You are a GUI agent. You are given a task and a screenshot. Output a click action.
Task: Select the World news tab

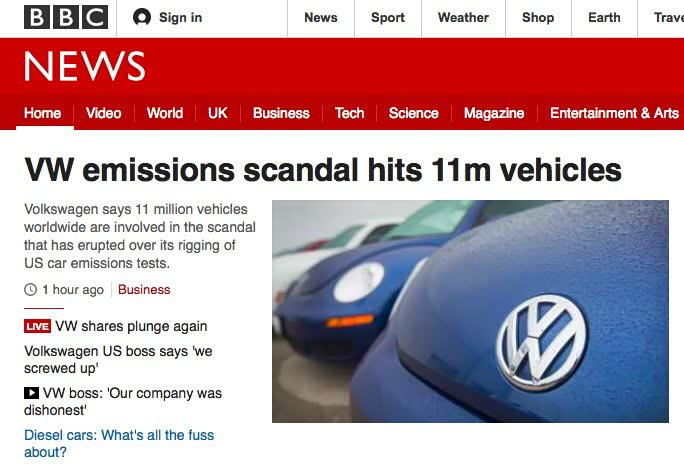click(164, 113)
